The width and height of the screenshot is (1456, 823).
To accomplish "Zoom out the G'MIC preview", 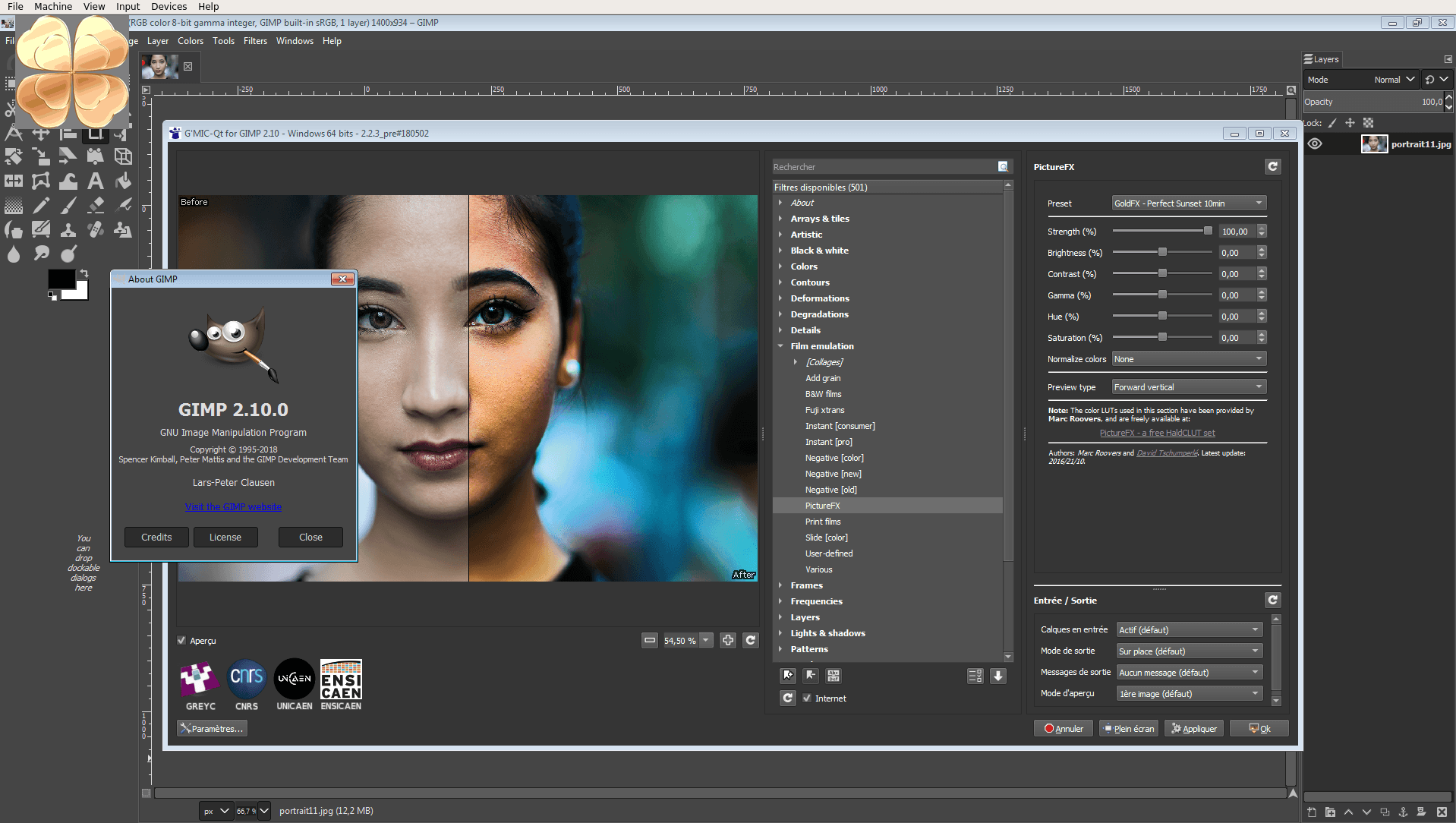I will pyautogui.click(x=650, y=640).
